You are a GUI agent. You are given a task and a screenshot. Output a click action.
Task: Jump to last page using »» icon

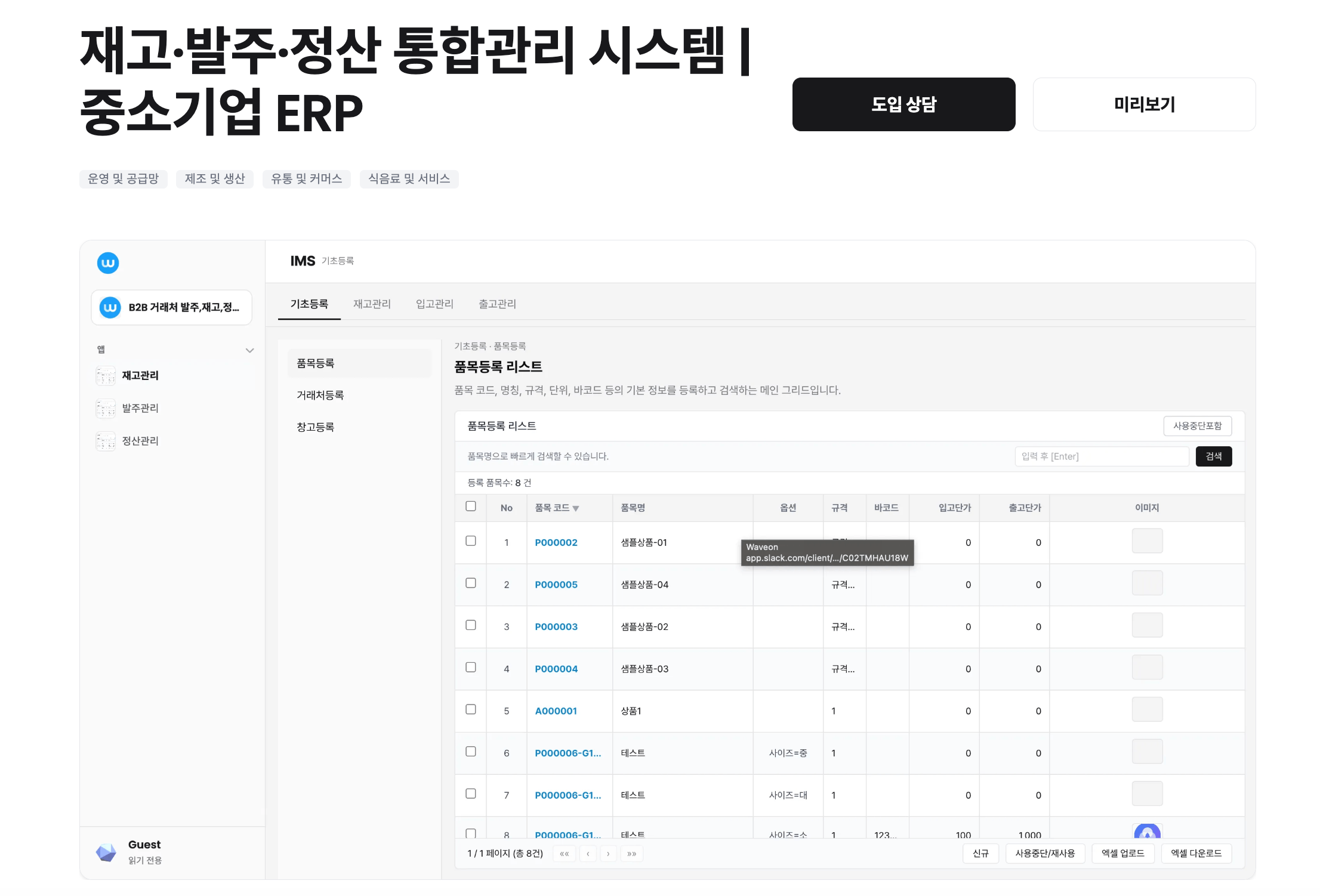pyautogui.click(x=631, y=854)
